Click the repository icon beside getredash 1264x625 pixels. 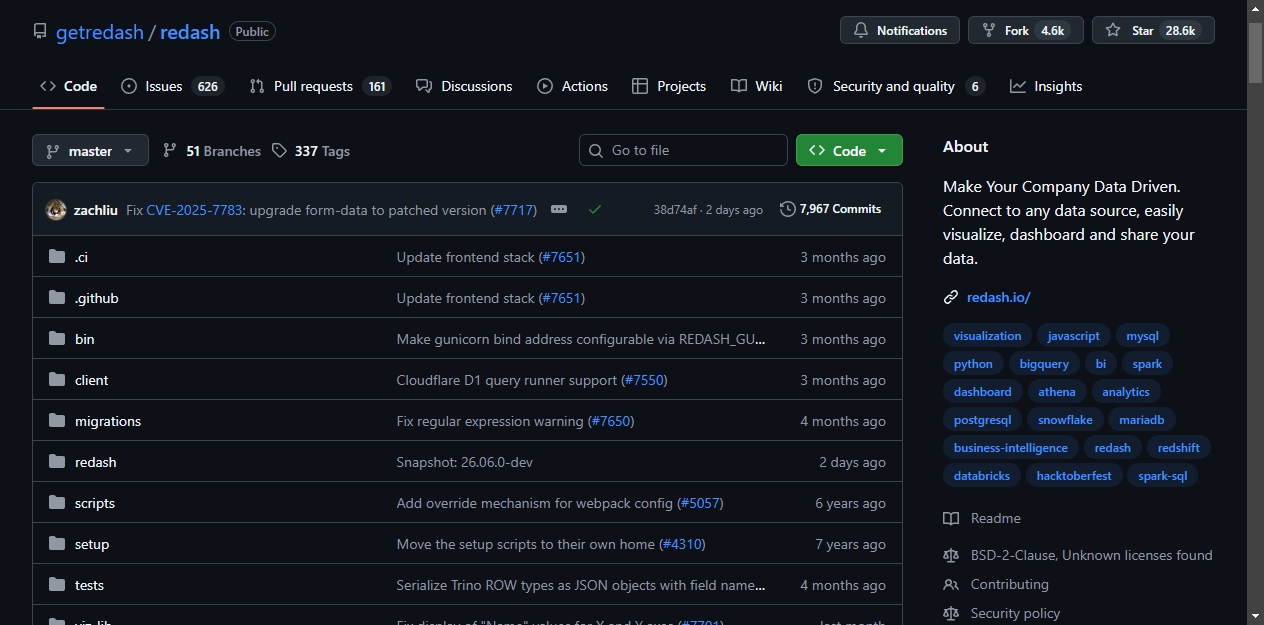40,31
